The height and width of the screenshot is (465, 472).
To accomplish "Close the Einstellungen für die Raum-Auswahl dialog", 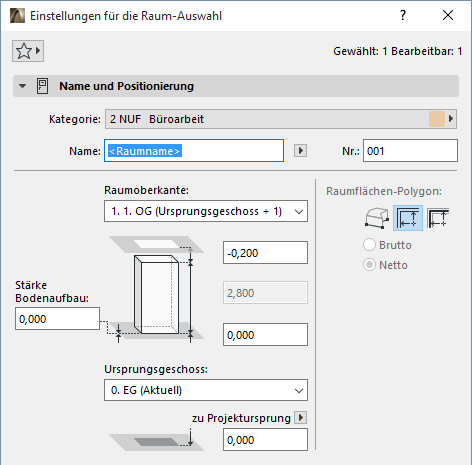I will (x=448, y=15).
